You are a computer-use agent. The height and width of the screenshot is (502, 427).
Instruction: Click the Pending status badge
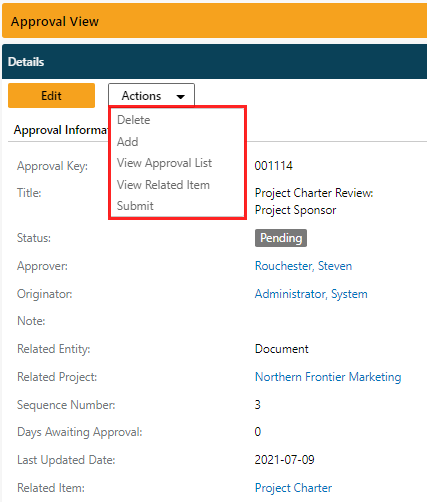point(281,238)
